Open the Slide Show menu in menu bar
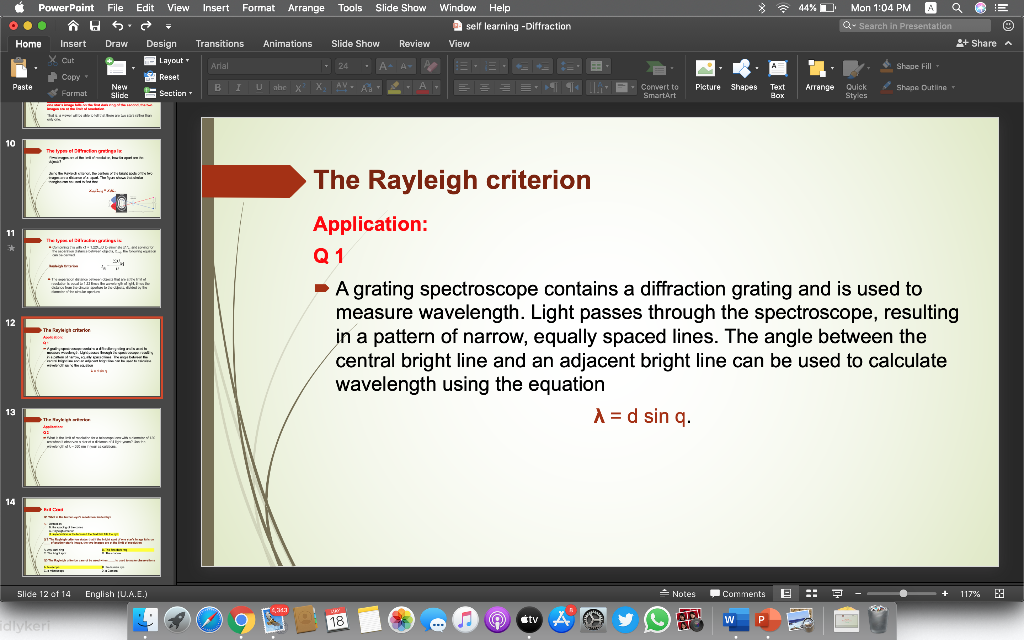The height and width of the screenshot is (640, 1024). (400, 7)
